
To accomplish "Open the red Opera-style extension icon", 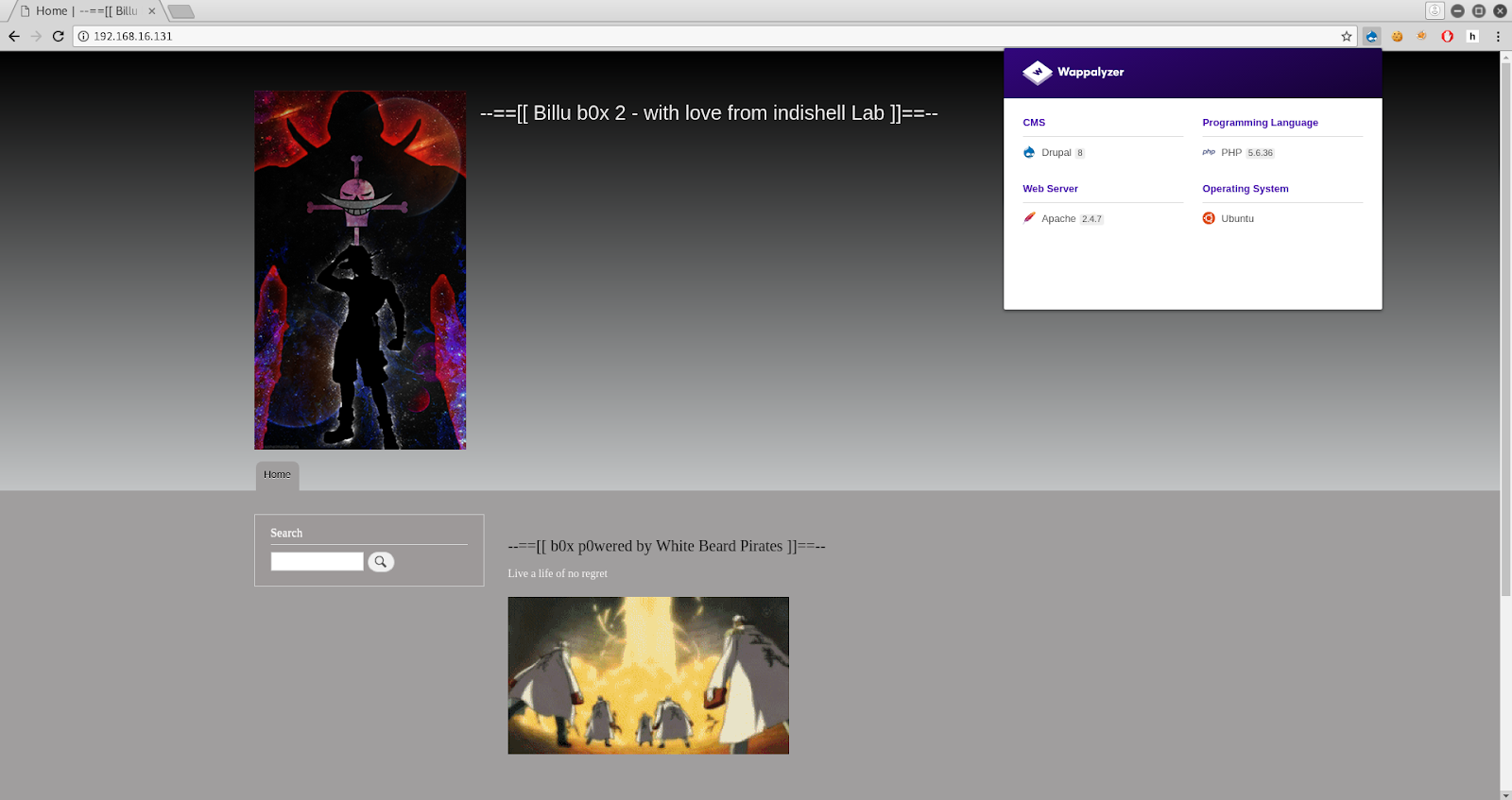I will click(x=1447, y=36).
